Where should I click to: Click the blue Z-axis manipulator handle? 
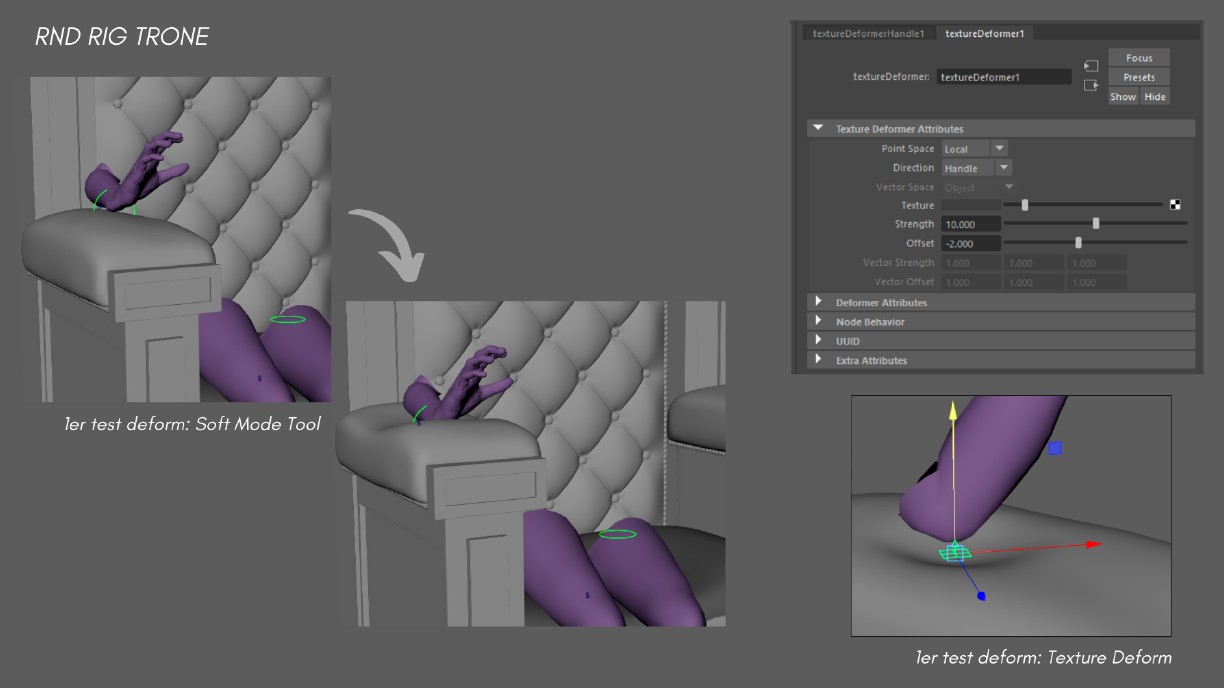(981, 596)
